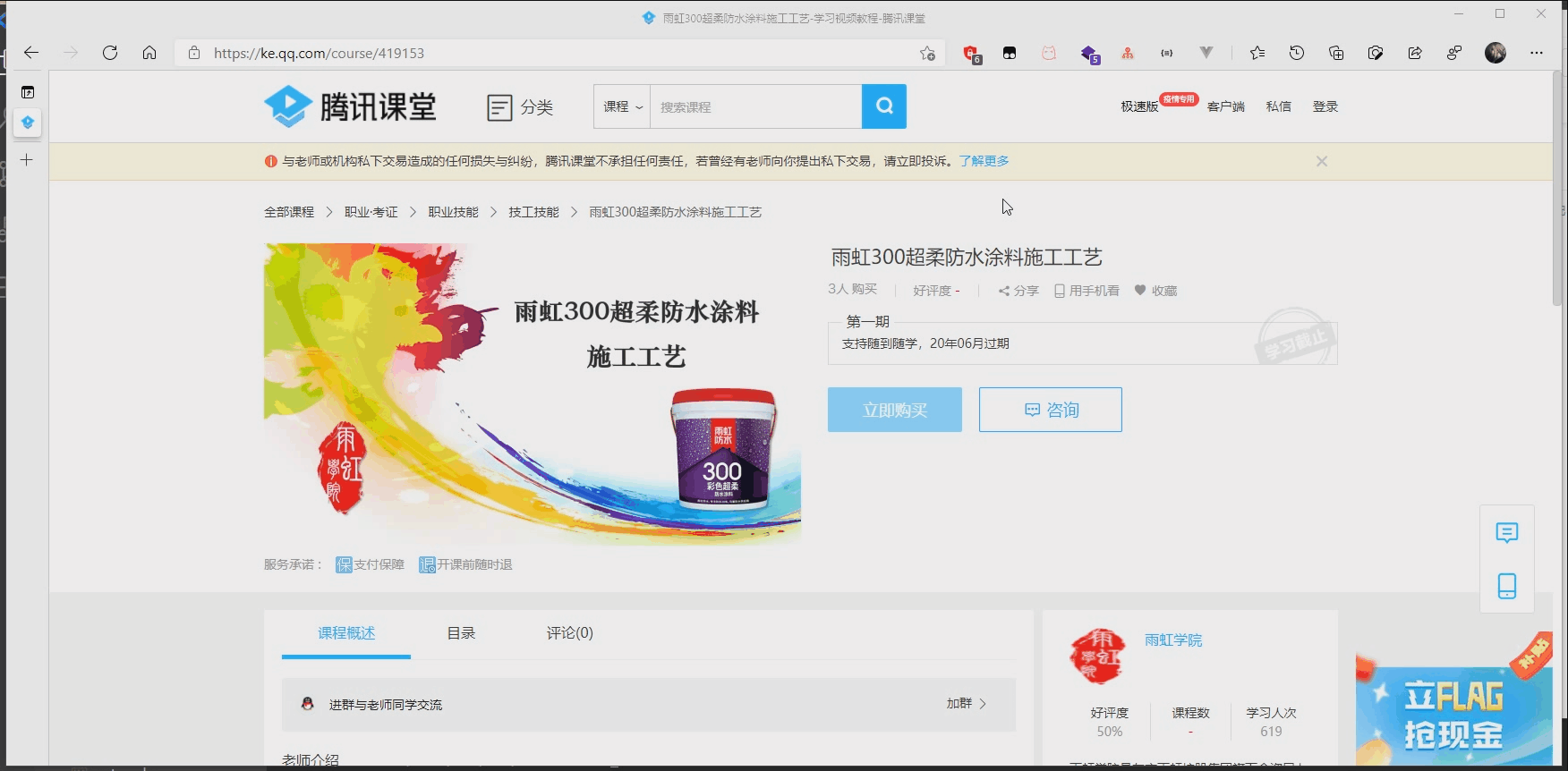Click the 立FLAG 抢现金 promo banner

coord(1454,700)
